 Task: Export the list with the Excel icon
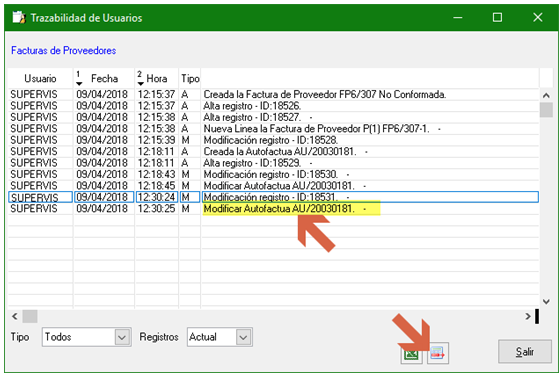[x=411, y=353]
